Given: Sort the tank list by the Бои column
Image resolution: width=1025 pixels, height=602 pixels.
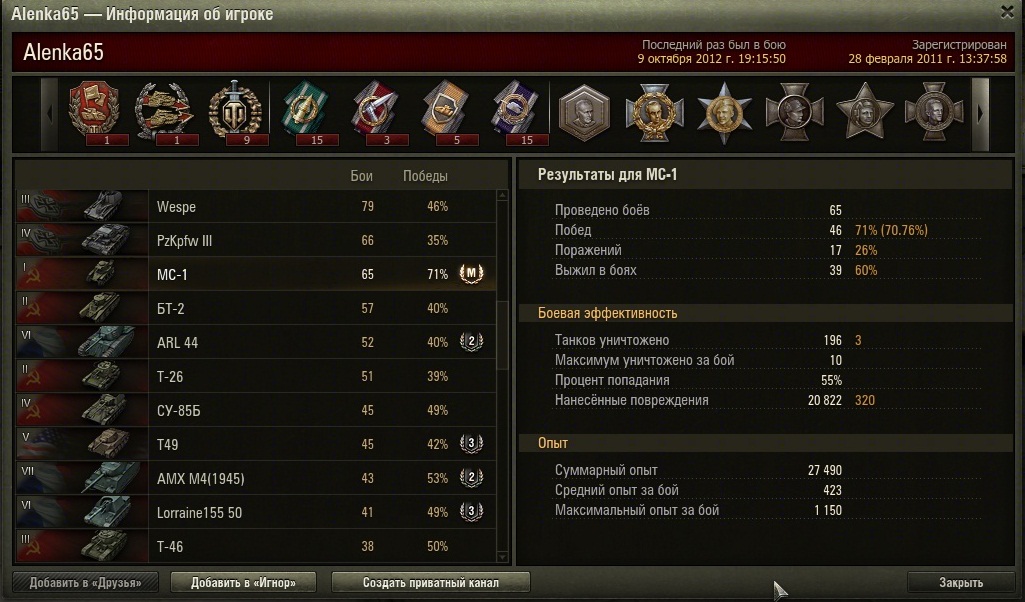Looking at the screenshot, I should [361, 176].
